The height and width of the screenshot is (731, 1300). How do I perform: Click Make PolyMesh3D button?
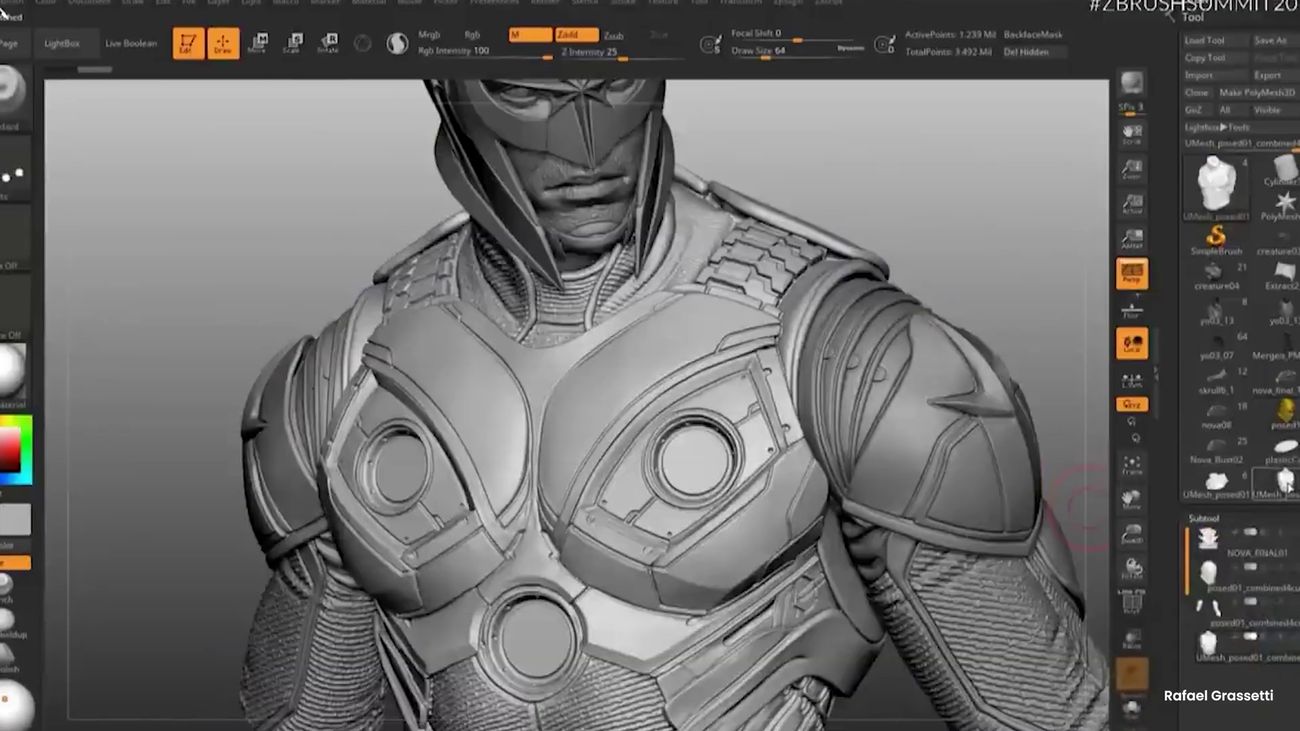[1258, 93]
